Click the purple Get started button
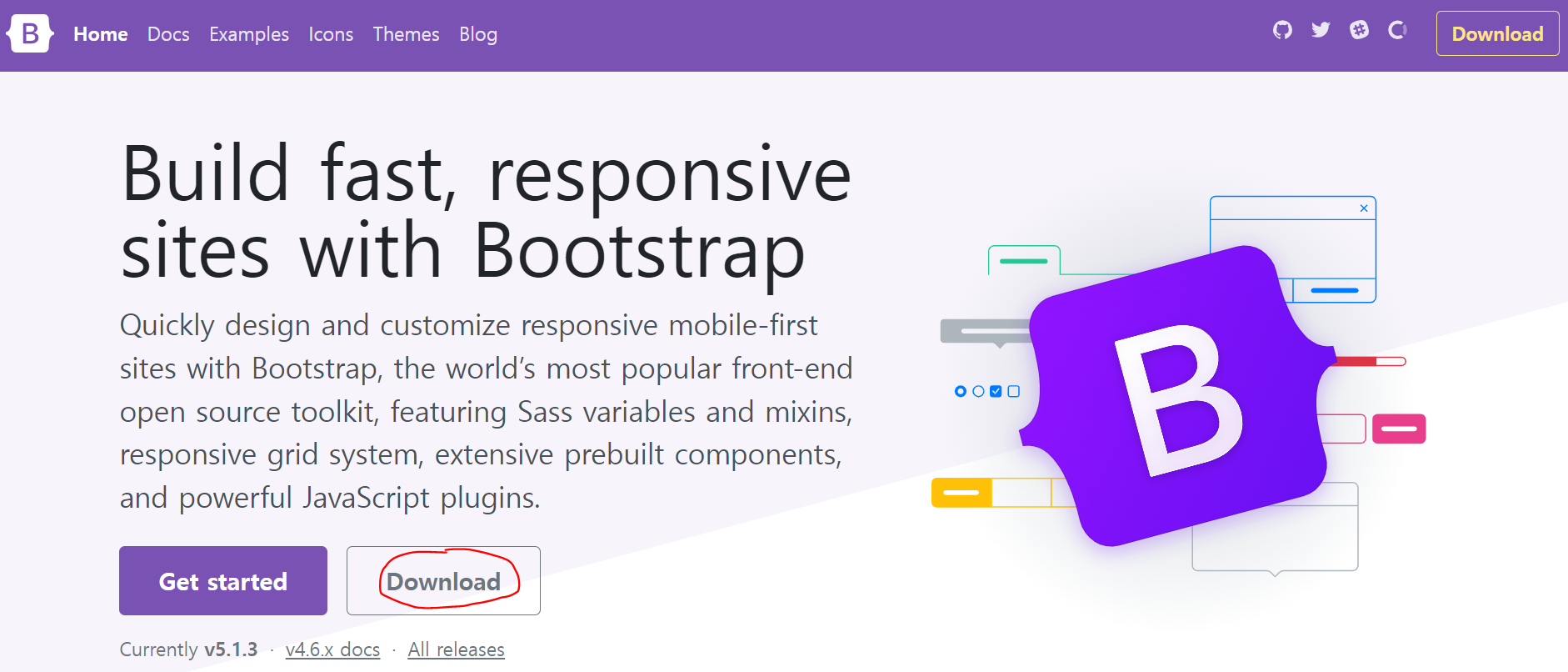1568x672 pixels. (223, 580)
